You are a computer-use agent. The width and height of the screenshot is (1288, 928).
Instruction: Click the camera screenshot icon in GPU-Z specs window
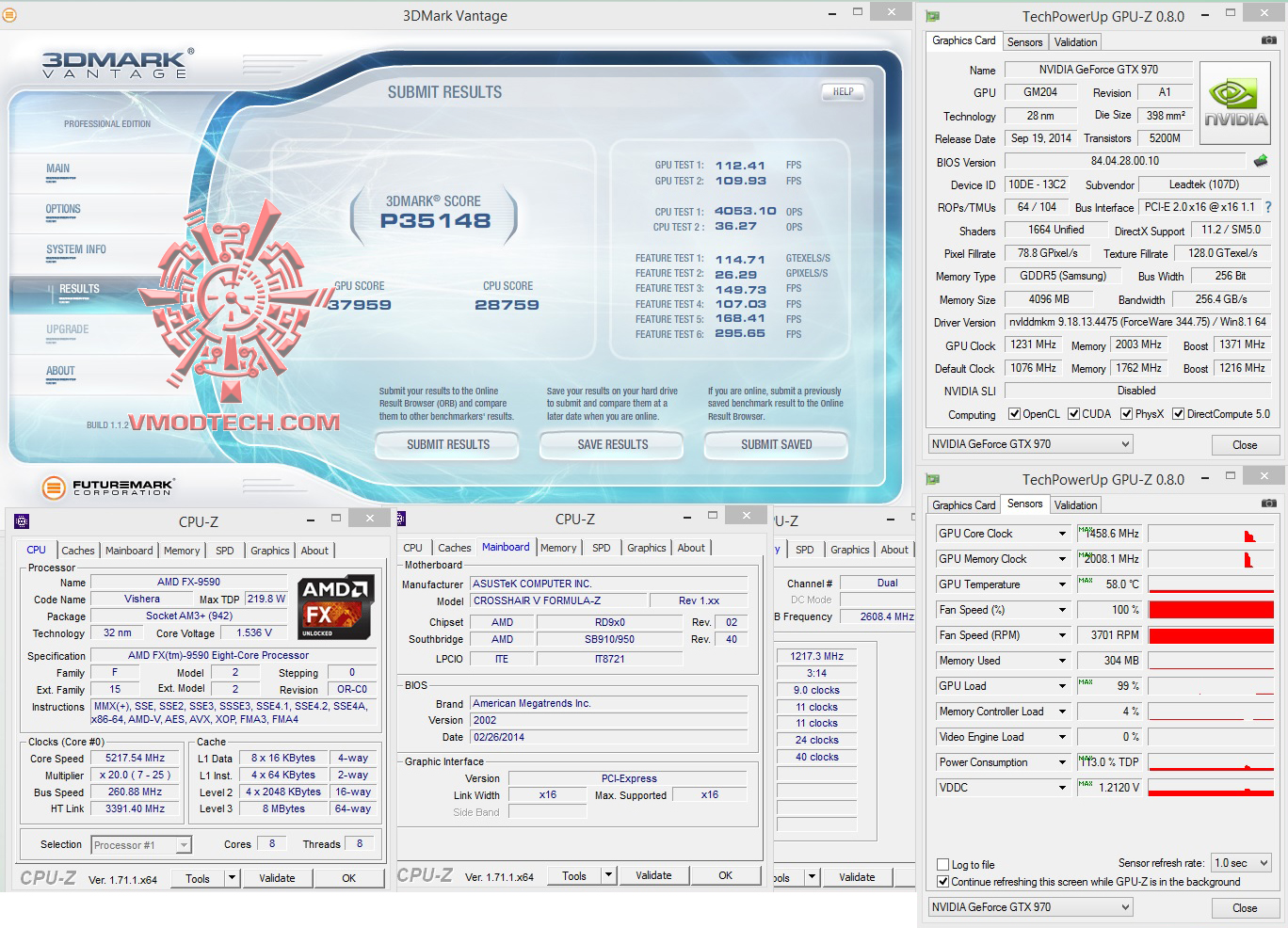(1268, 40)
